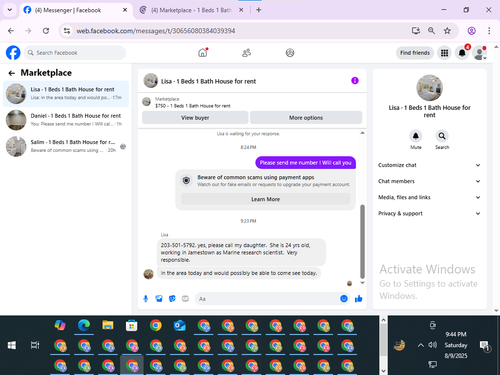Open the $750 1 Beds listing link
500x375 pixels.
193,106
